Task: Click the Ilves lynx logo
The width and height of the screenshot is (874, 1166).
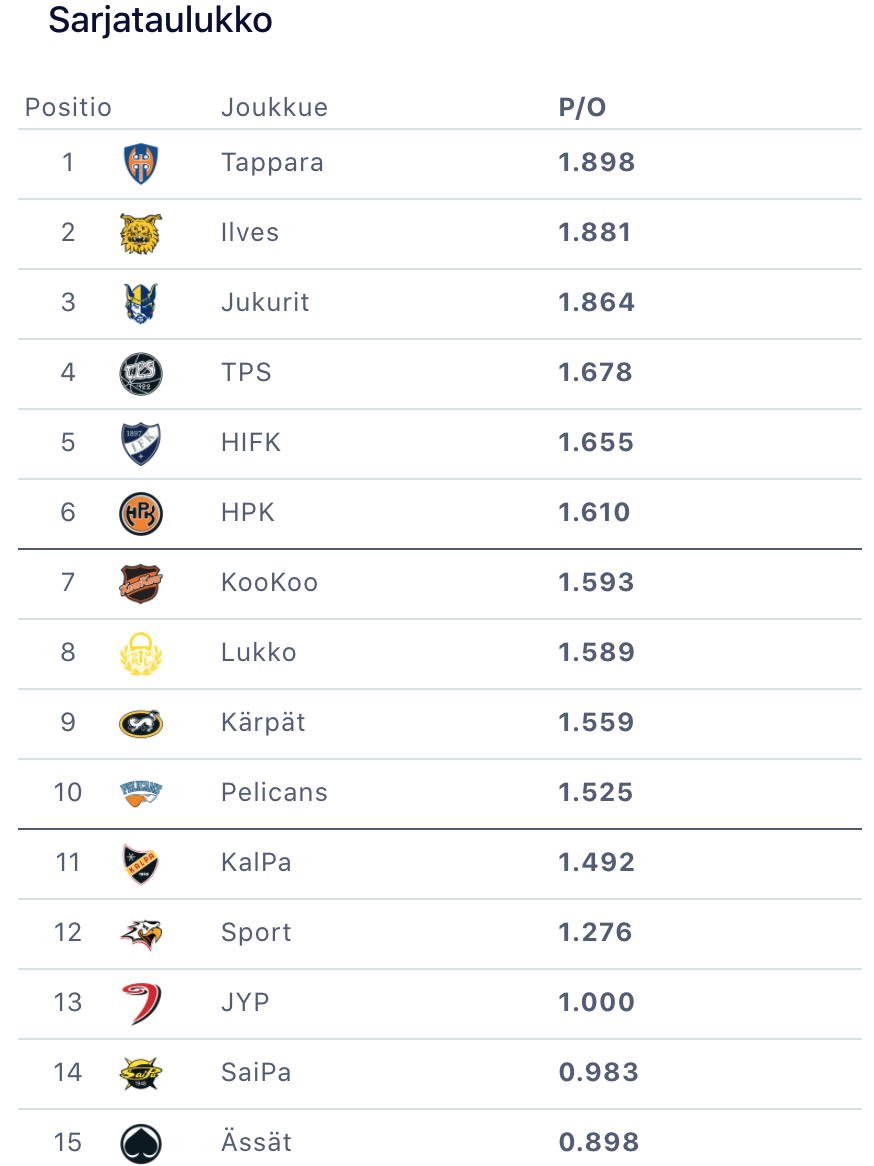Action: (x=140, y=234)
